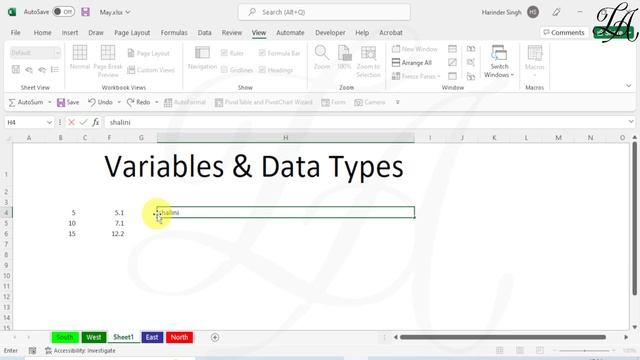Viewport: 640px width, 360px height.
Task: Switch to the Home tab
Action: click(42, 33)
